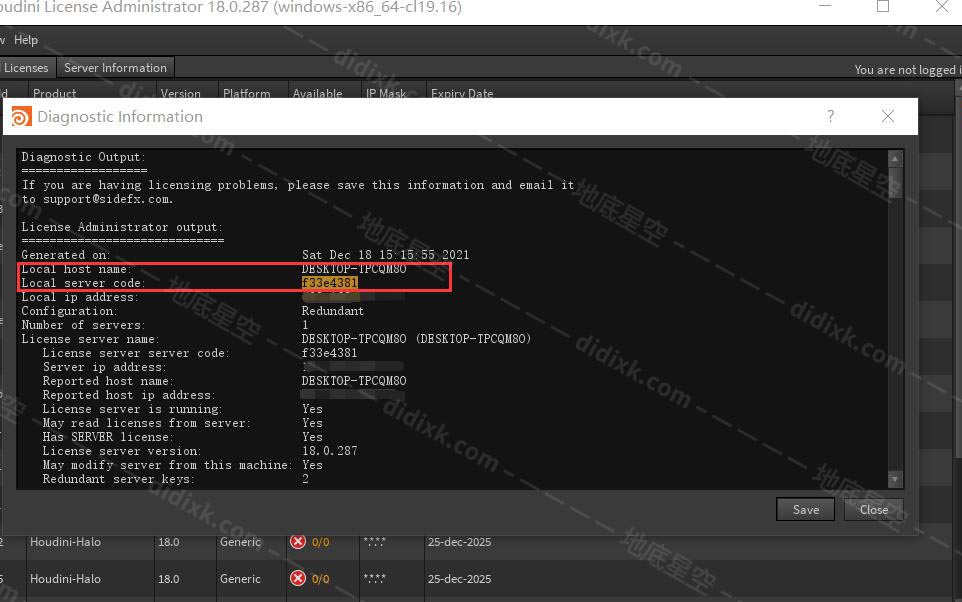Click the support@sidefx.com email text

point(107,199)
